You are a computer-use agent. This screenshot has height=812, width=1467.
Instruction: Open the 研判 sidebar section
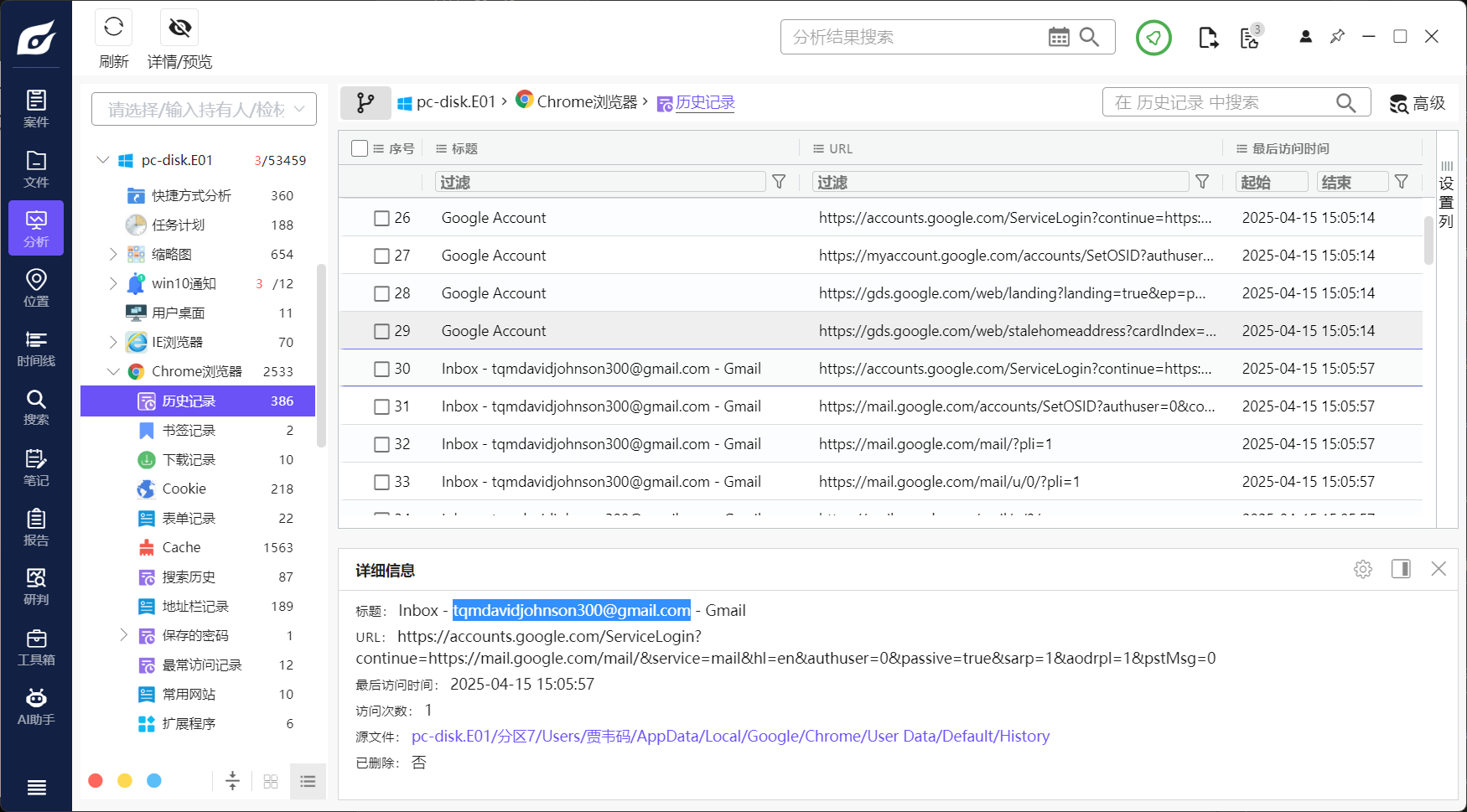pyautogui.click(x=36, y=587)
